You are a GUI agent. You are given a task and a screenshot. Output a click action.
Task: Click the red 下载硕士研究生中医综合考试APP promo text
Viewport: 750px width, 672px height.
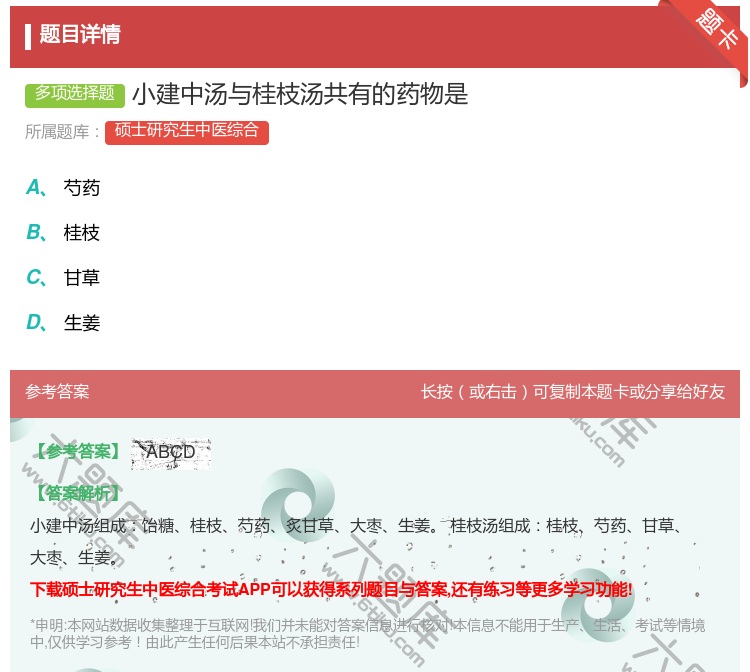pyautogui.click(x=331, y=589)
